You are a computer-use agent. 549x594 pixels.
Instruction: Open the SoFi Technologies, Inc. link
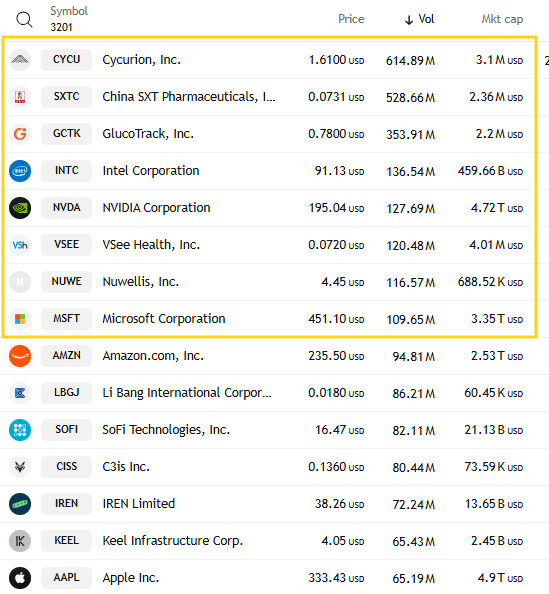[x=166, y=430]
